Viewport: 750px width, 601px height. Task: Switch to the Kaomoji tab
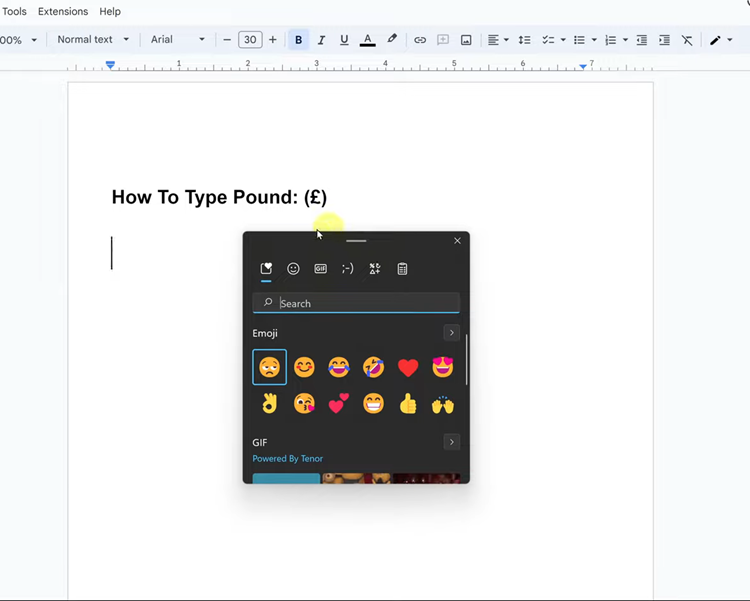(x=348, y=268)
